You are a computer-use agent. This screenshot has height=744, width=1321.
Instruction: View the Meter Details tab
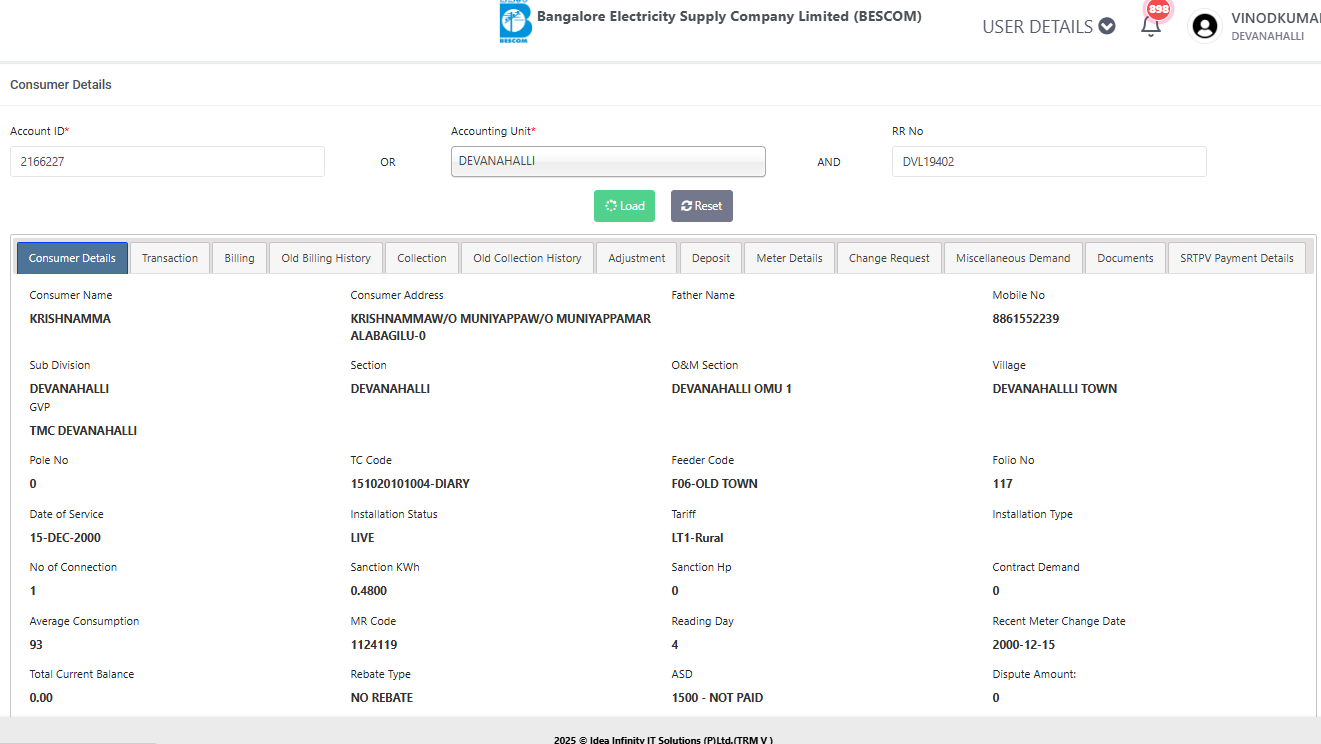[789, 258]
